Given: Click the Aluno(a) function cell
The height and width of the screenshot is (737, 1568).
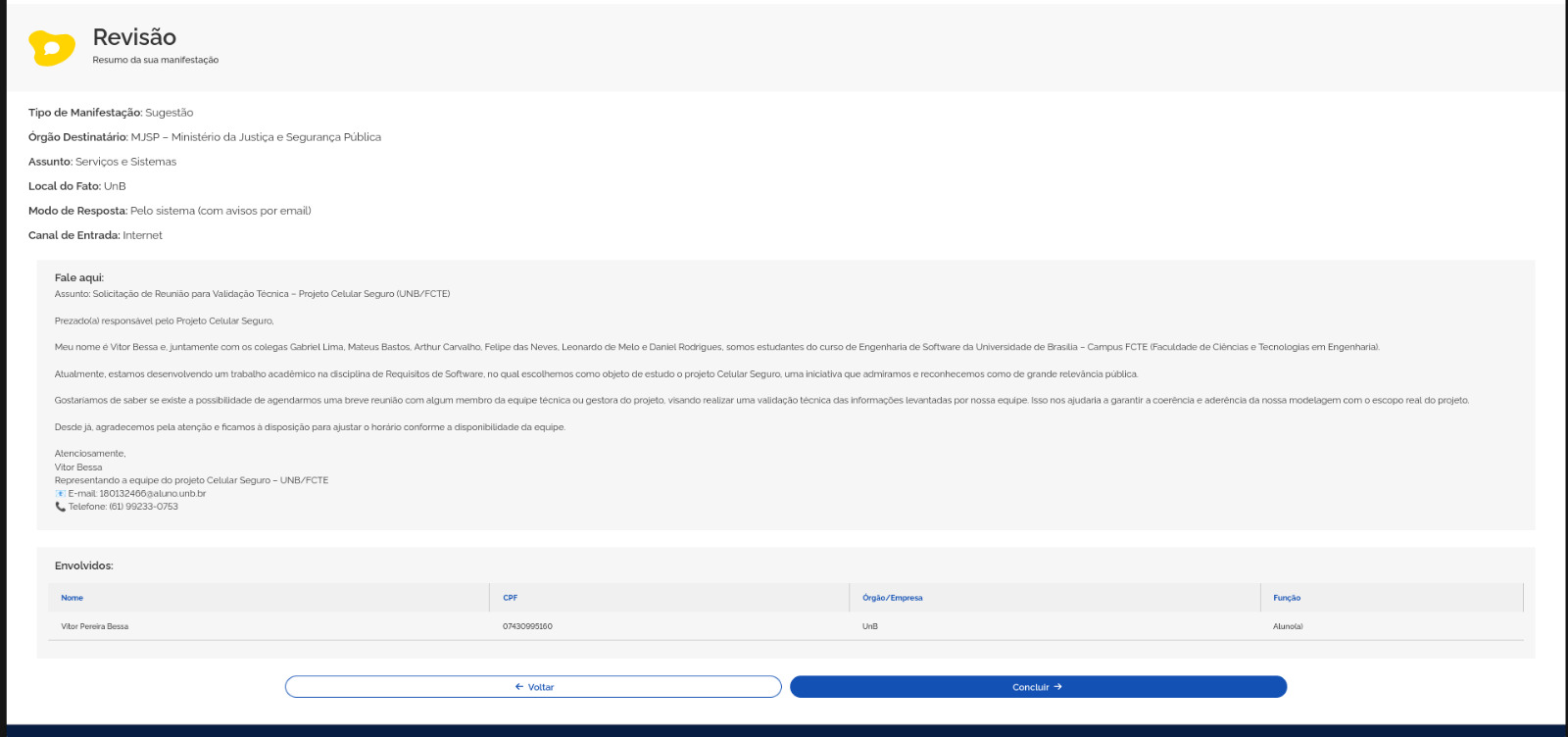Looking at the screenshot, I should click(1288, 626).
